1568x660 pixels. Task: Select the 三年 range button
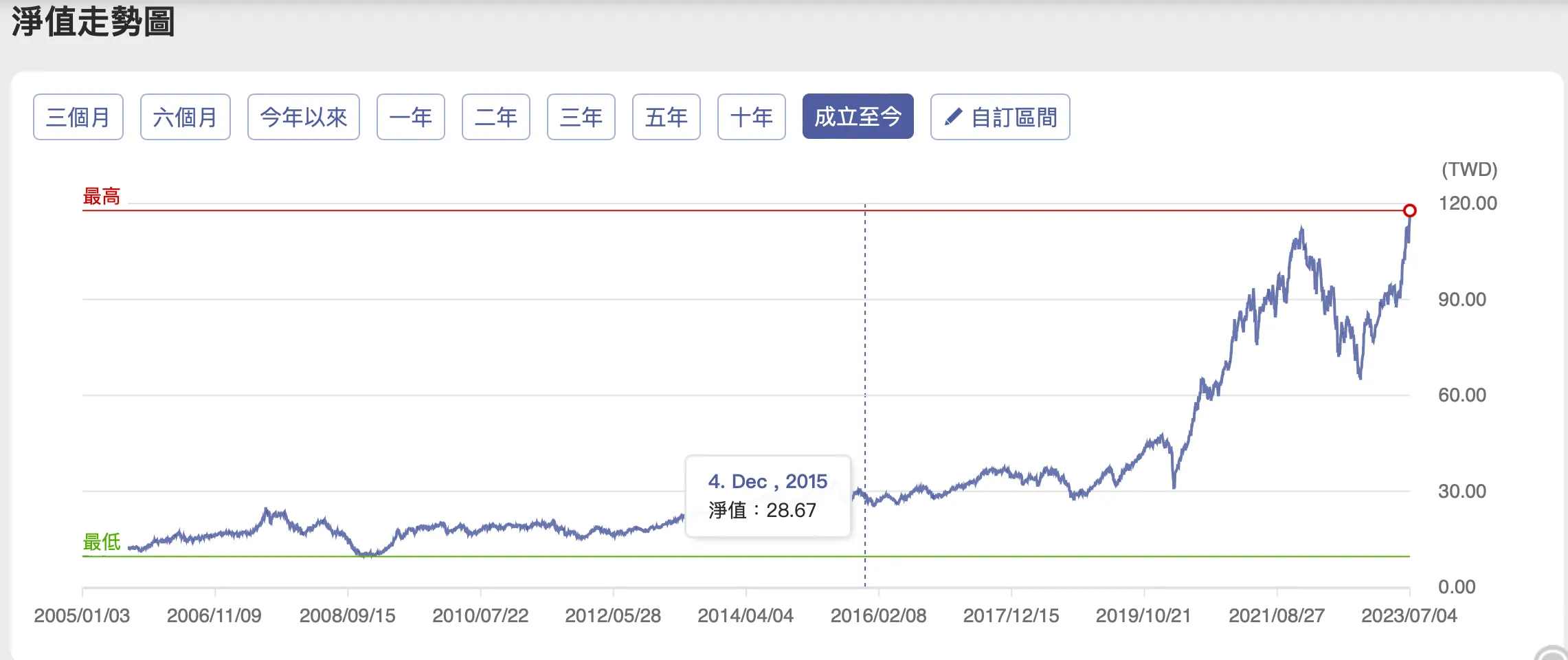(x=581, y=117)
